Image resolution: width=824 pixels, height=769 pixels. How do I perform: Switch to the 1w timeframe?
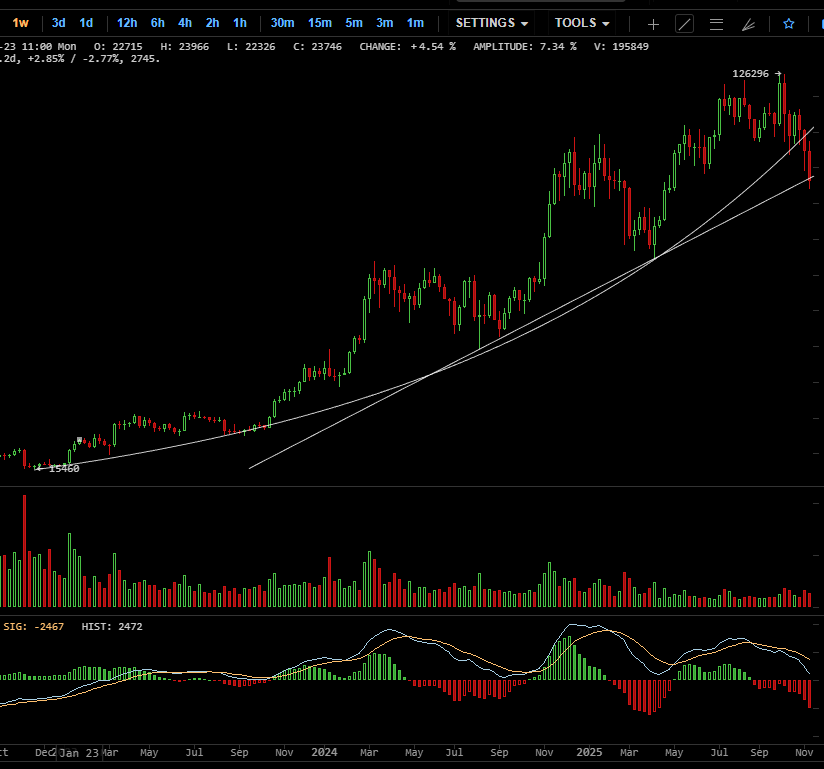point(20,23)
